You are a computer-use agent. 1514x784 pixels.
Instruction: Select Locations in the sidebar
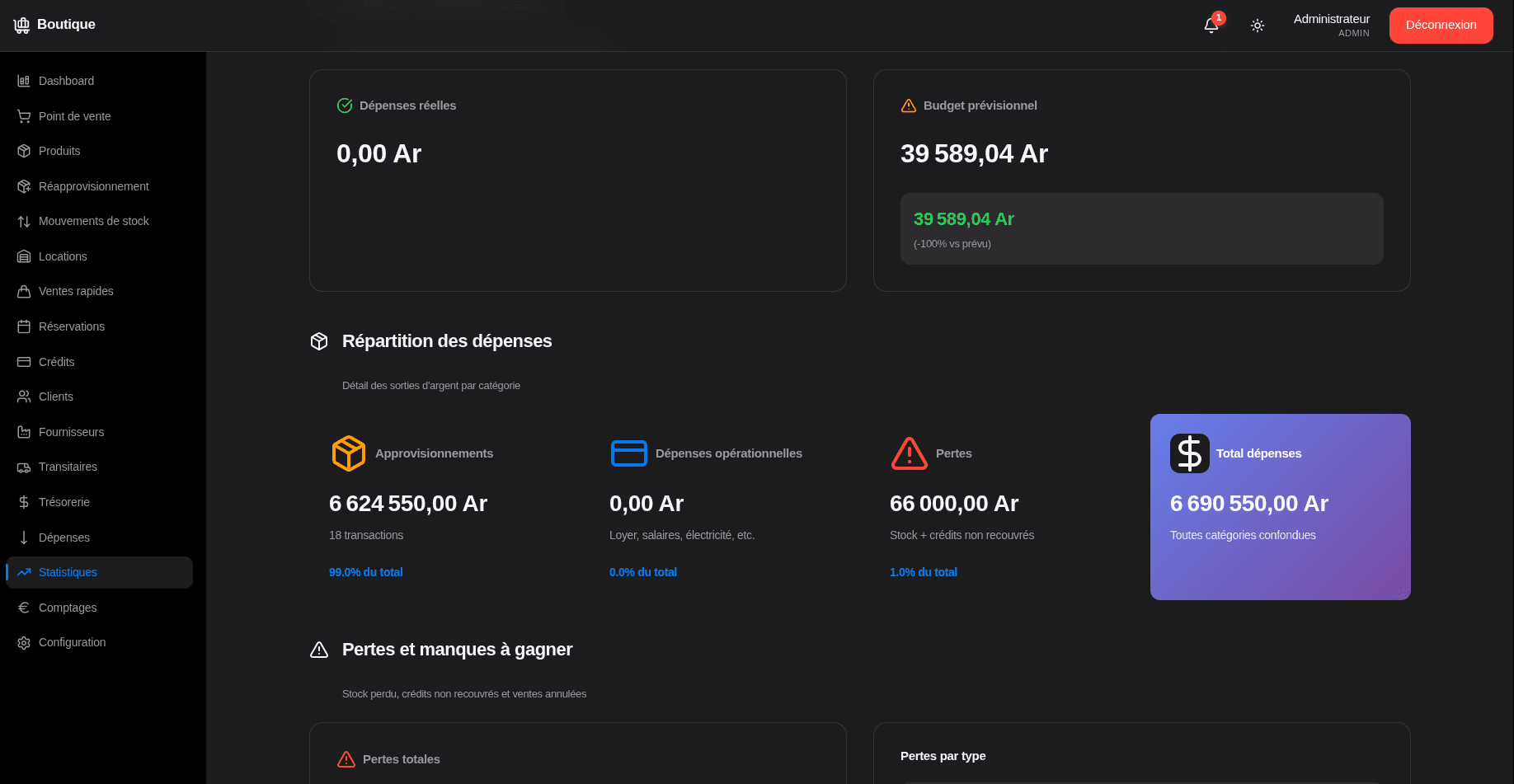coord(100,256)
